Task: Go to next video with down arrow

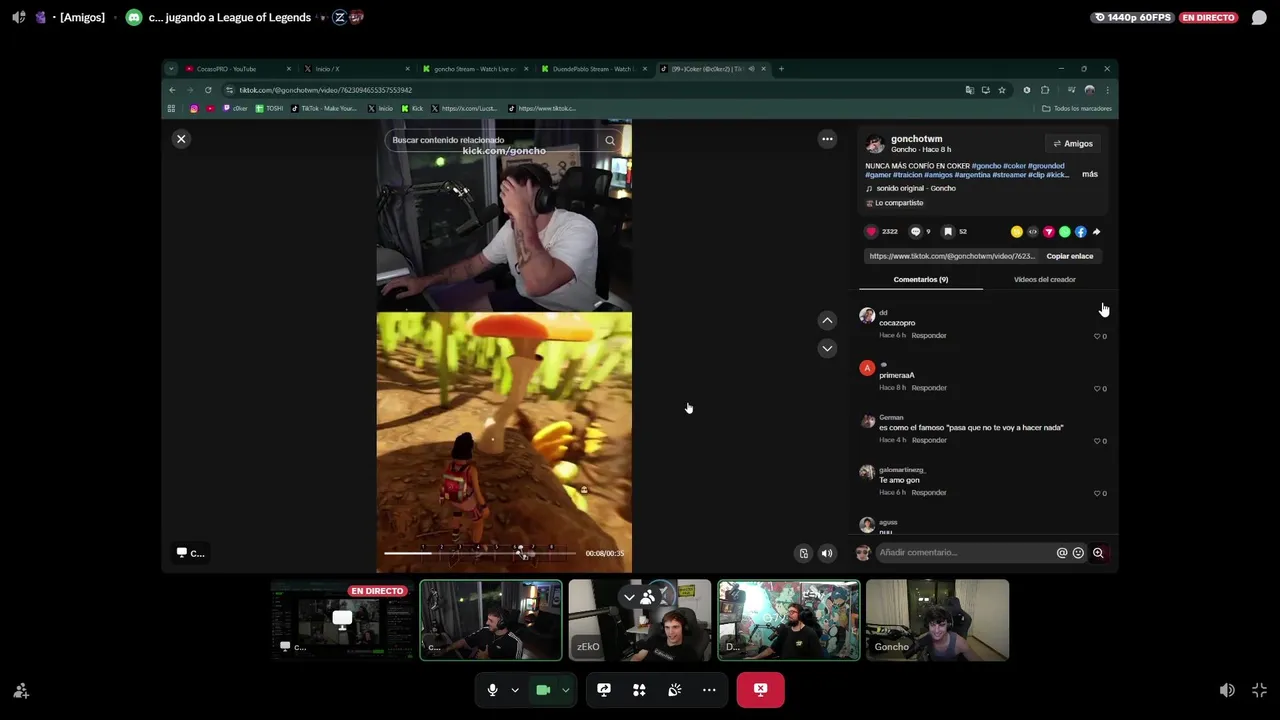Action: coord(827,348)
